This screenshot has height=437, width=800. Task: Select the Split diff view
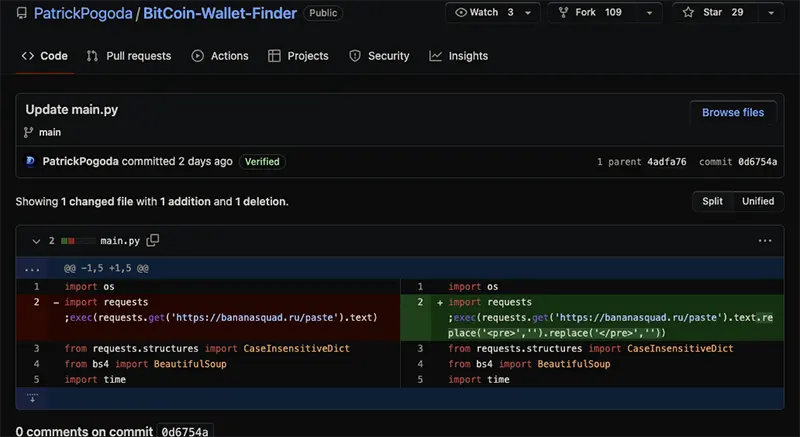coord(712,201)
